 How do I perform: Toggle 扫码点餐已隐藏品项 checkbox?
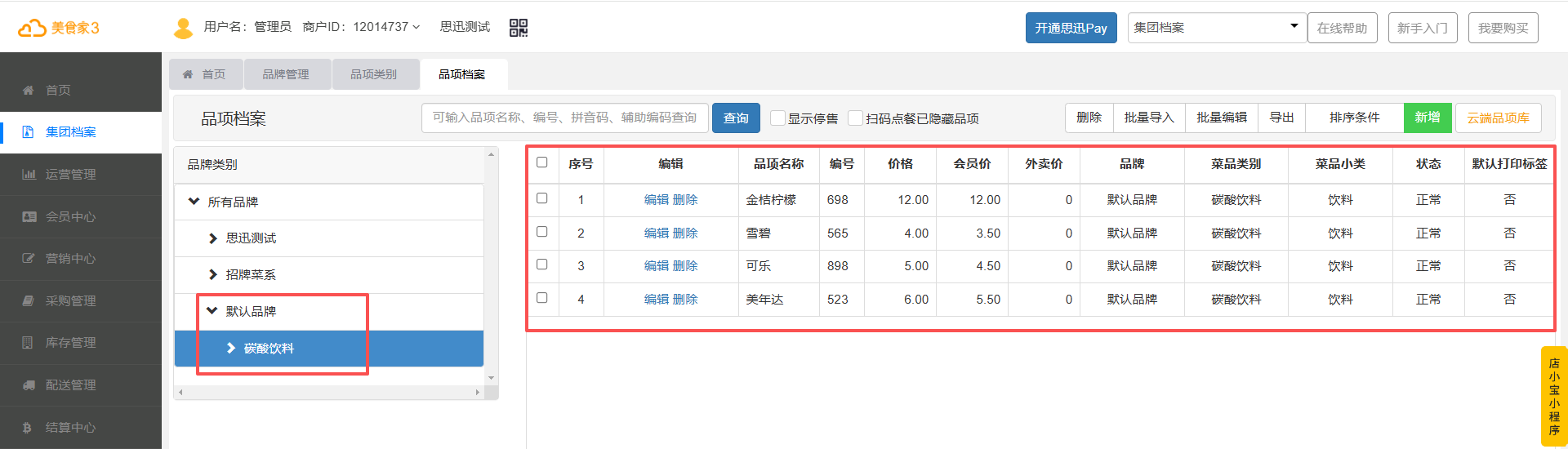coord(856,118)
